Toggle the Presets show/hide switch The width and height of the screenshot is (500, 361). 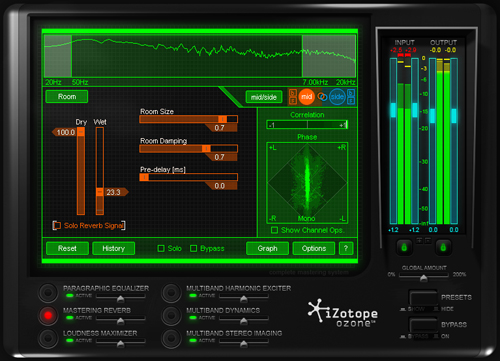[423, 298]
